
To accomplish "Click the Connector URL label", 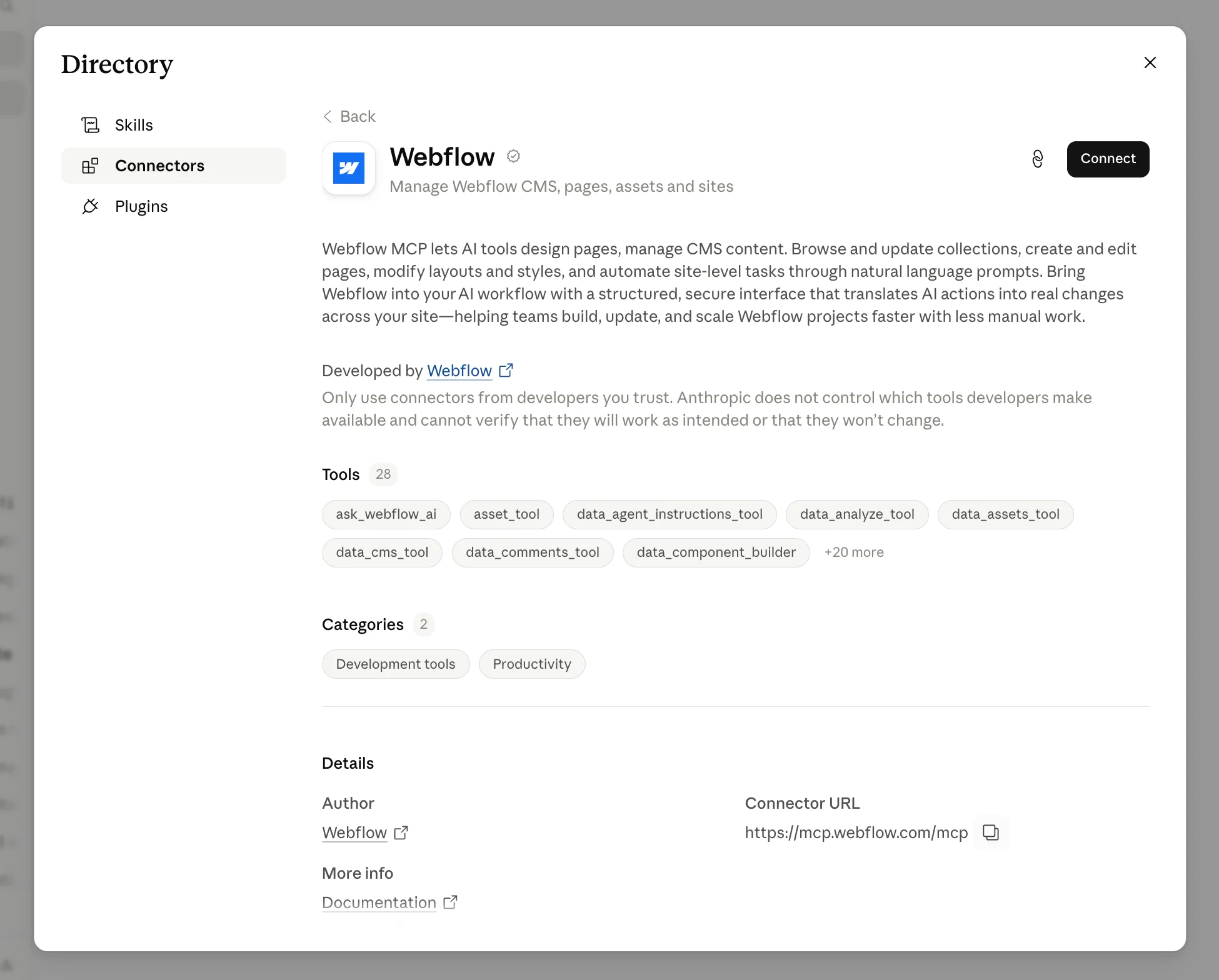I will [x=802, y=803].
